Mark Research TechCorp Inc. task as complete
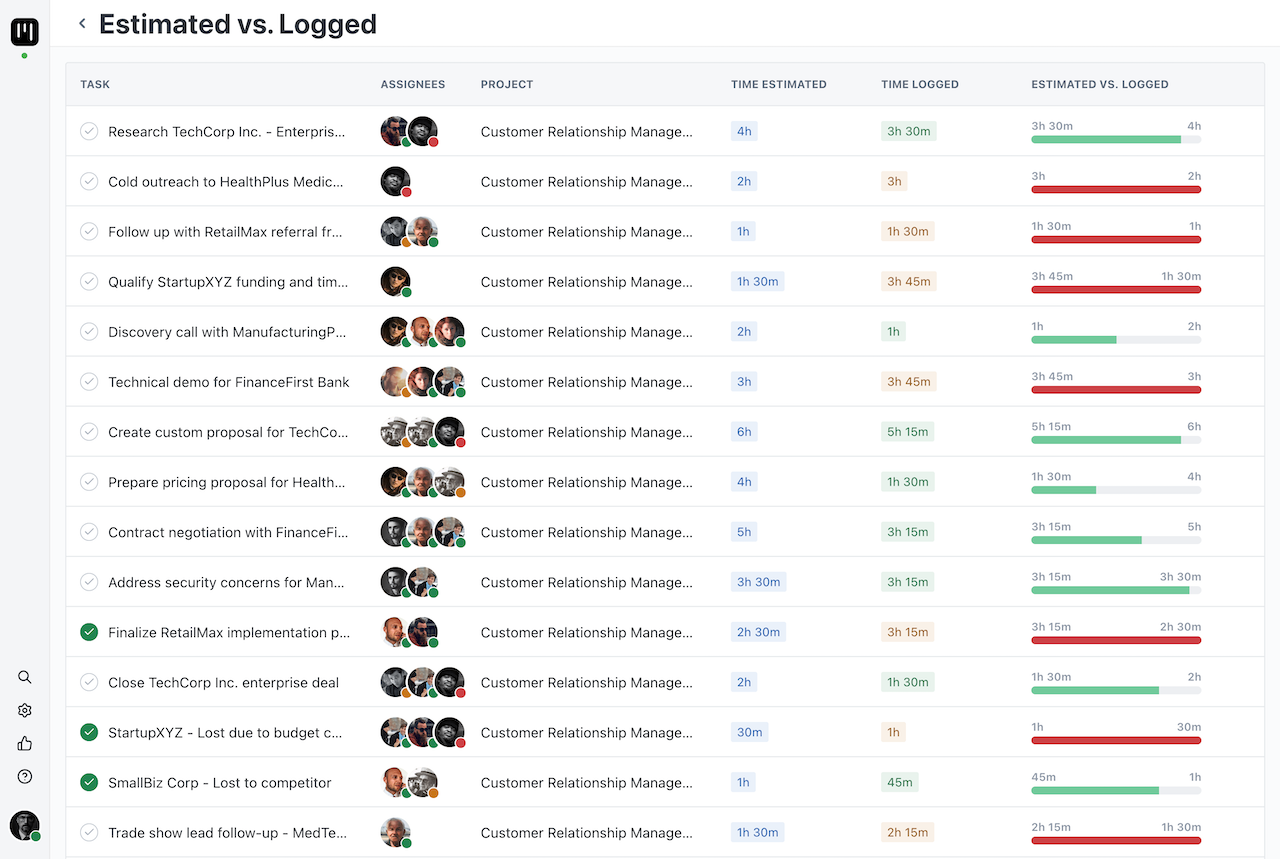The height and width of the screenshot is (859, 1280). [x=89, y=131]
